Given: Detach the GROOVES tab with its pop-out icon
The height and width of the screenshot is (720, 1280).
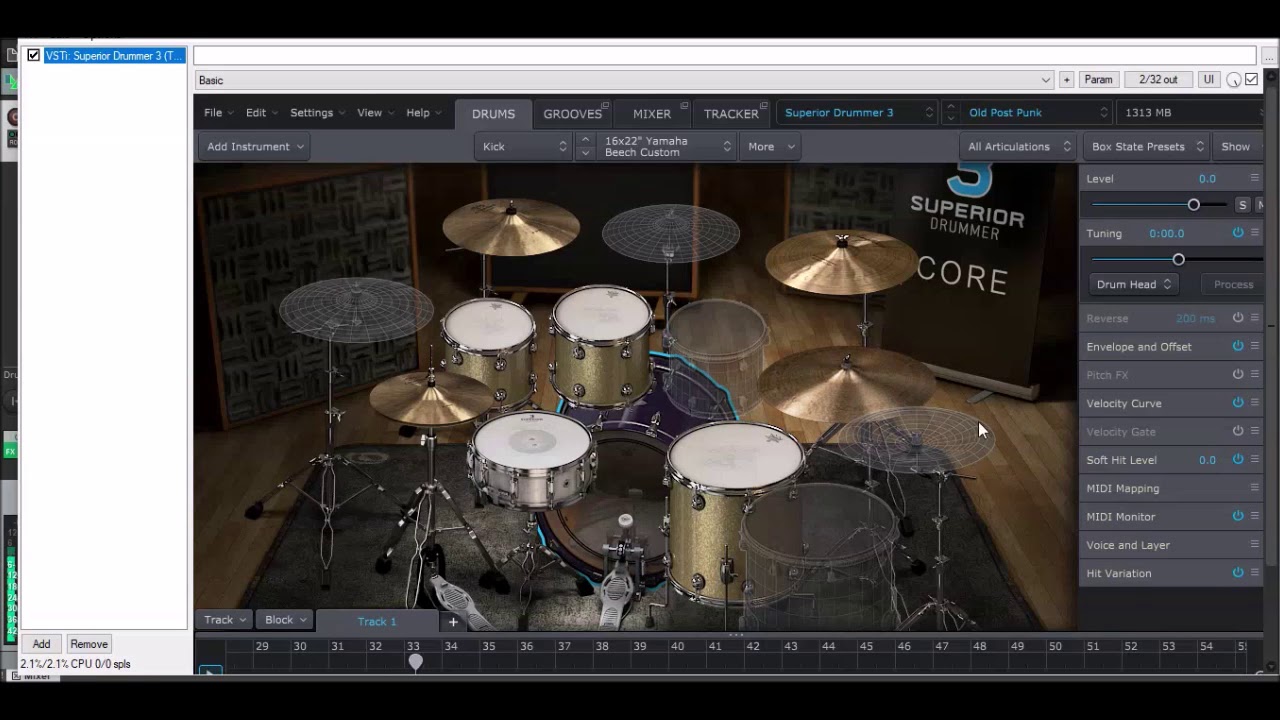Looking at the screenshot, I should coord(607,105).
